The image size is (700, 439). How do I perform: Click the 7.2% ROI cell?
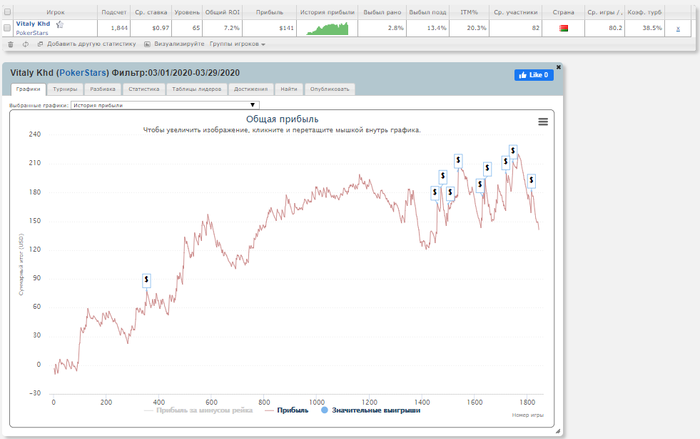coord(222,28)
